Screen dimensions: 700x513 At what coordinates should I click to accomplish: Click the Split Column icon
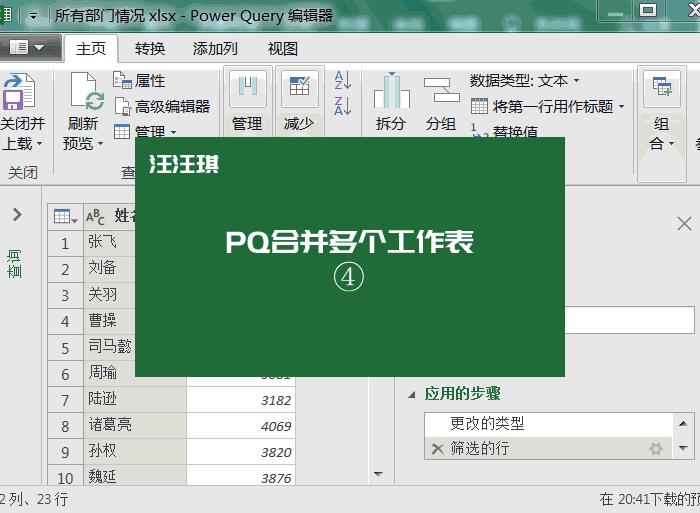(x=392, y=91)
